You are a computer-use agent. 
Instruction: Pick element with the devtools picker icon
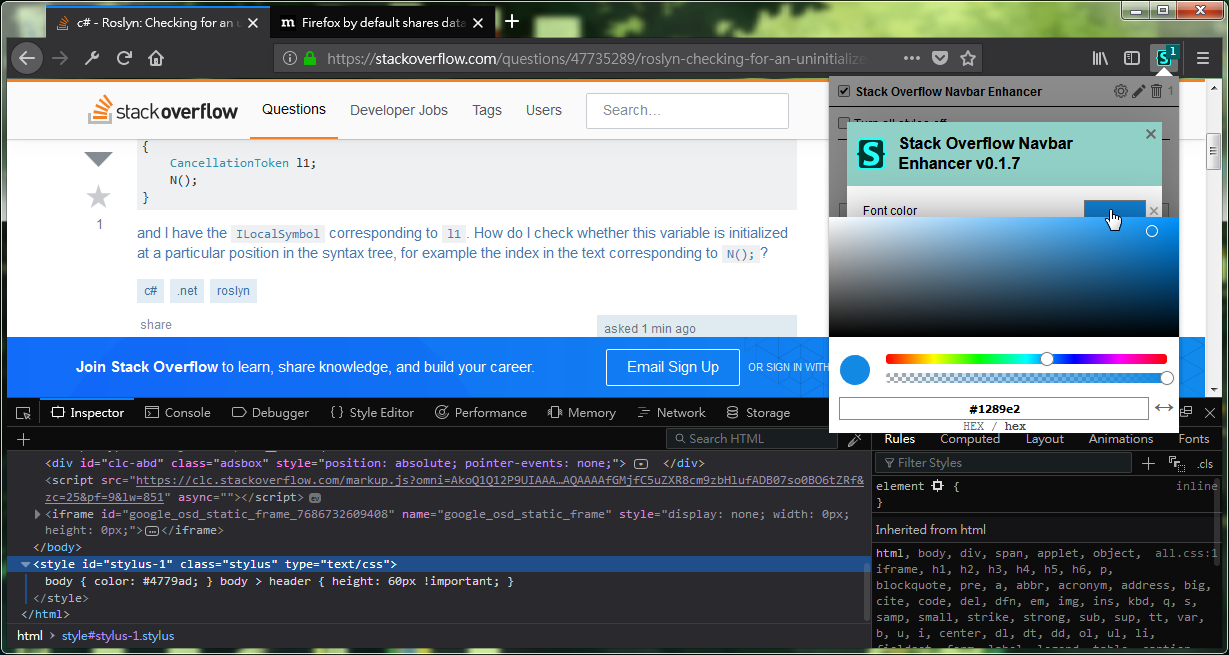[x=22, y=412]
